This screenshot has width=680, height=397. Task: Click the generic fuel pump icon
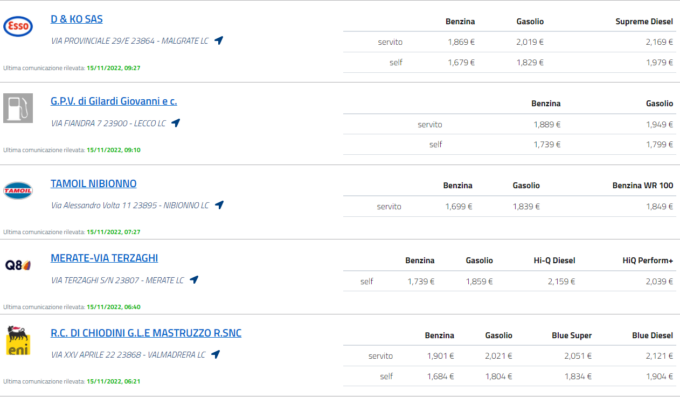point(18,108)
